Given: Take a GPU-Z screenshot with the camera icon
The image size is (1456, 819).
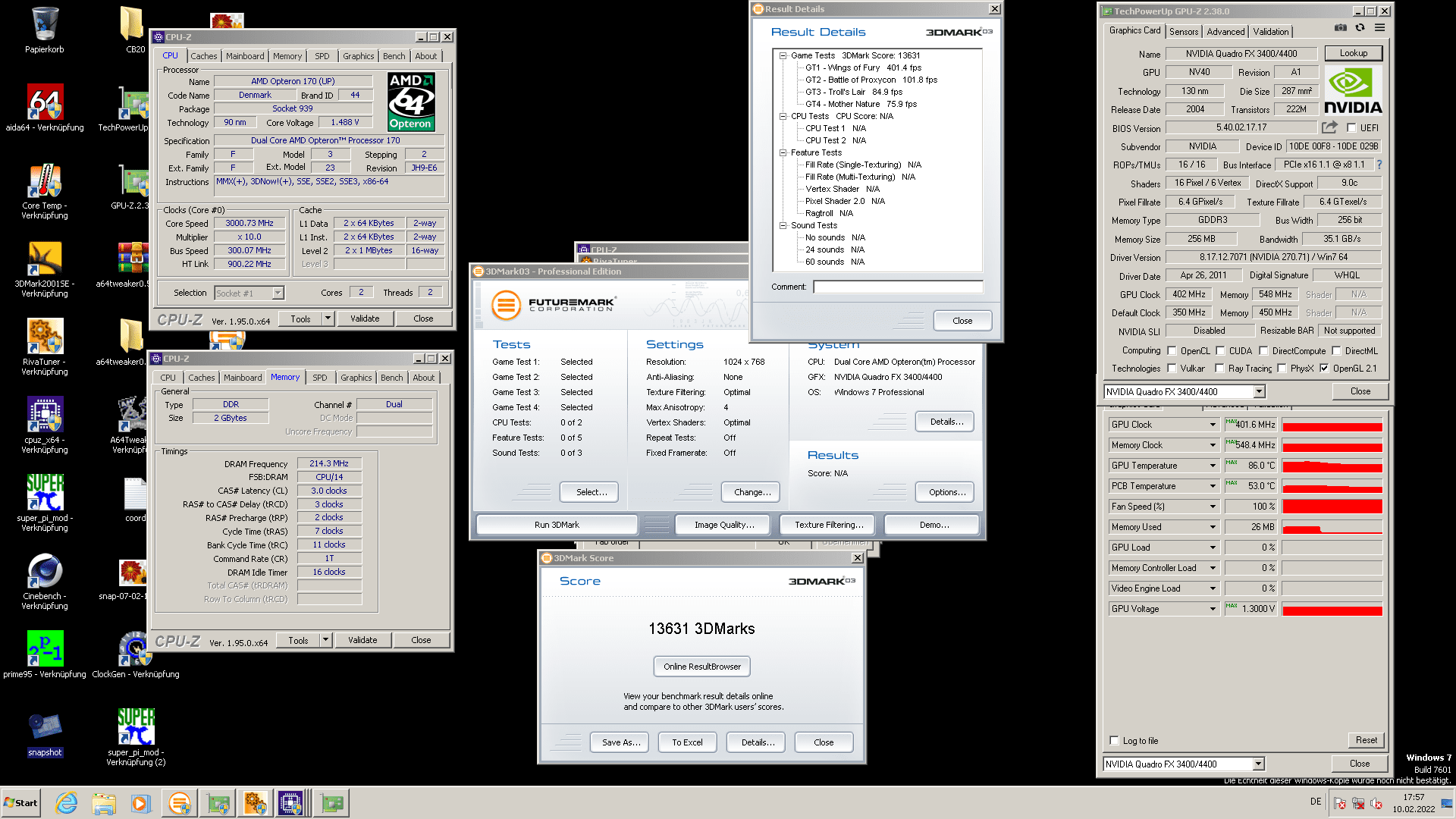Looking at the screenshot, I should 1341,27.
